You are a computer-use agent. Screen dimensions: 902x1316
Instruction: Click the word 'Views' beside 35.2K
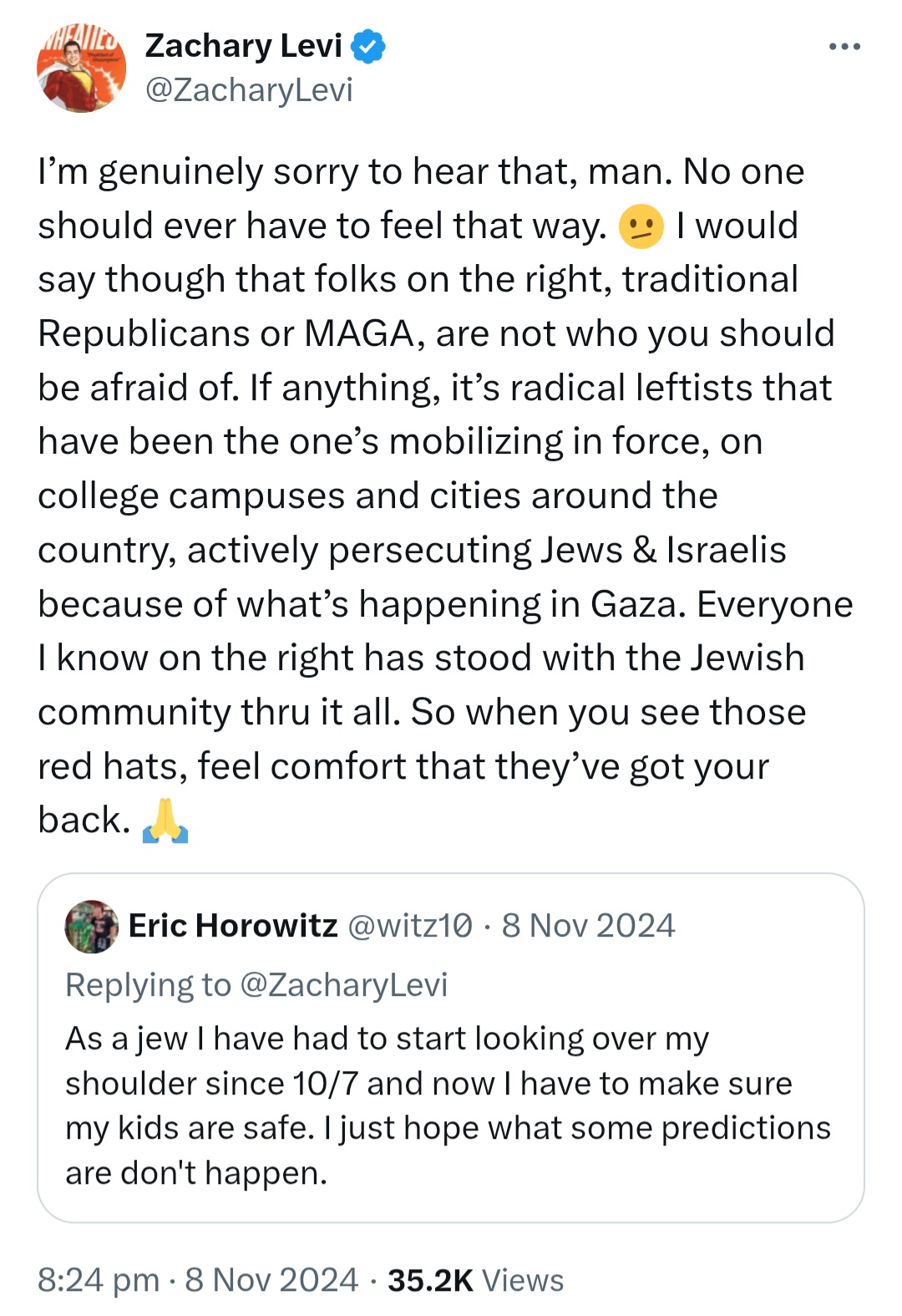(523, 1280)
